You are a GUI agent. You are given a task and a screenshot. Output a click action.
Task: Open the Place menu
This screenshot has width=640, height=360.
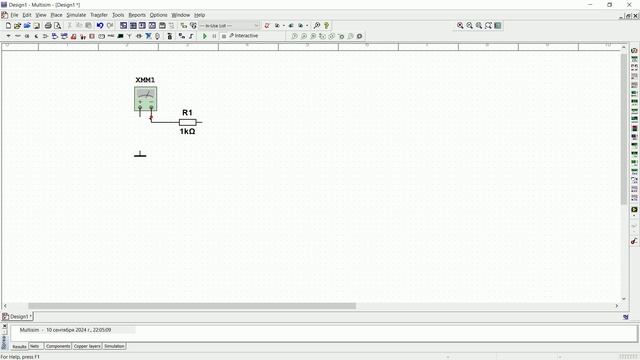tap(56, 15)
